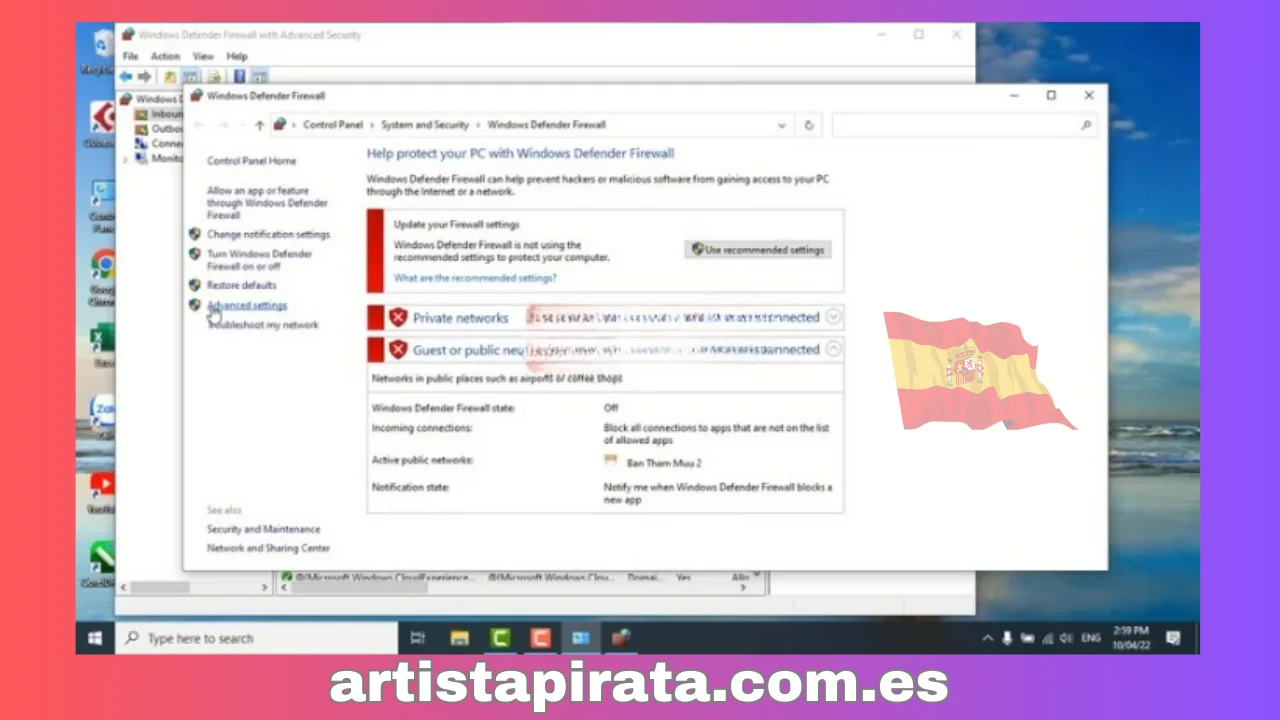Image resolution: width=1280 pixels, height=720 pixels.
Task: Open What are the recommended settings link
Action: (475, 278)
